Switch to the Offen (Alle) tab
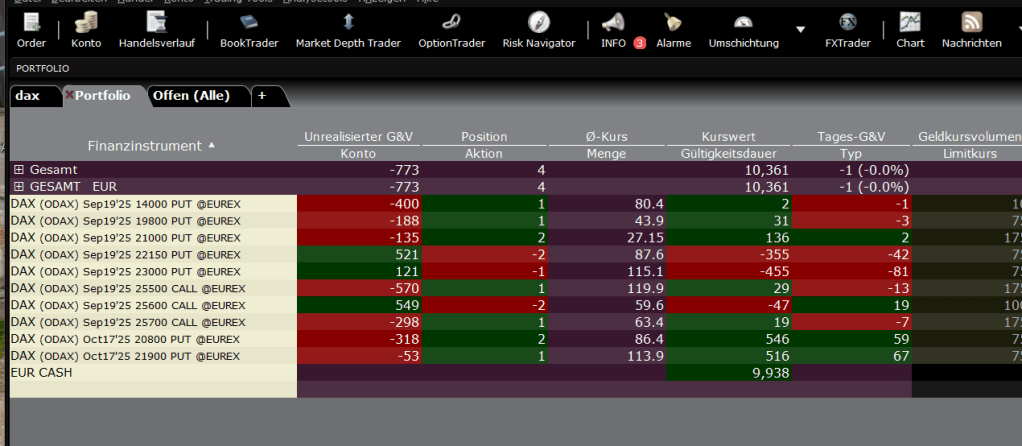1022x446 pixels. coord(190,96)
